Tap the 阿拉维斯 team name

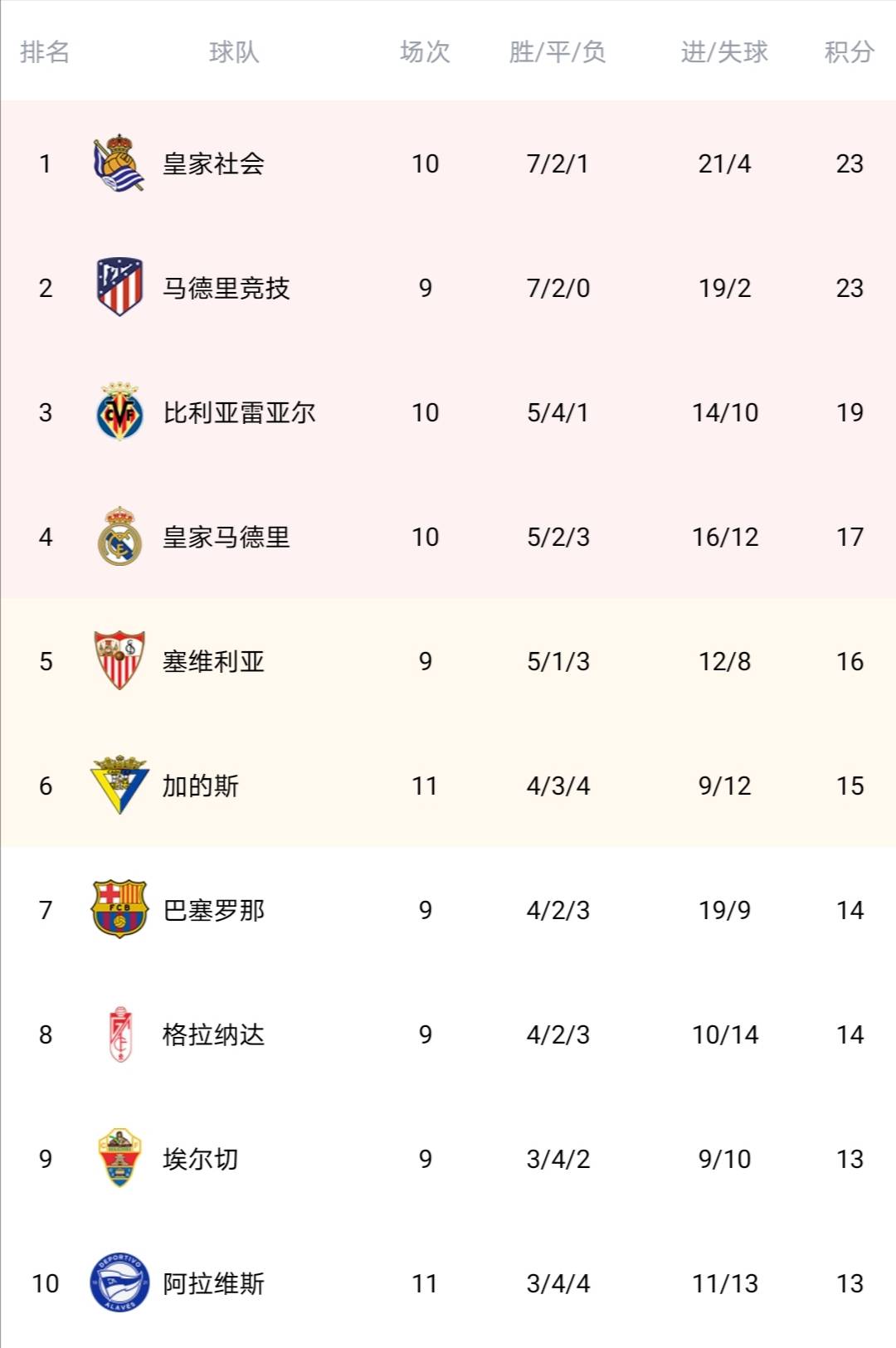[213, 1283]
